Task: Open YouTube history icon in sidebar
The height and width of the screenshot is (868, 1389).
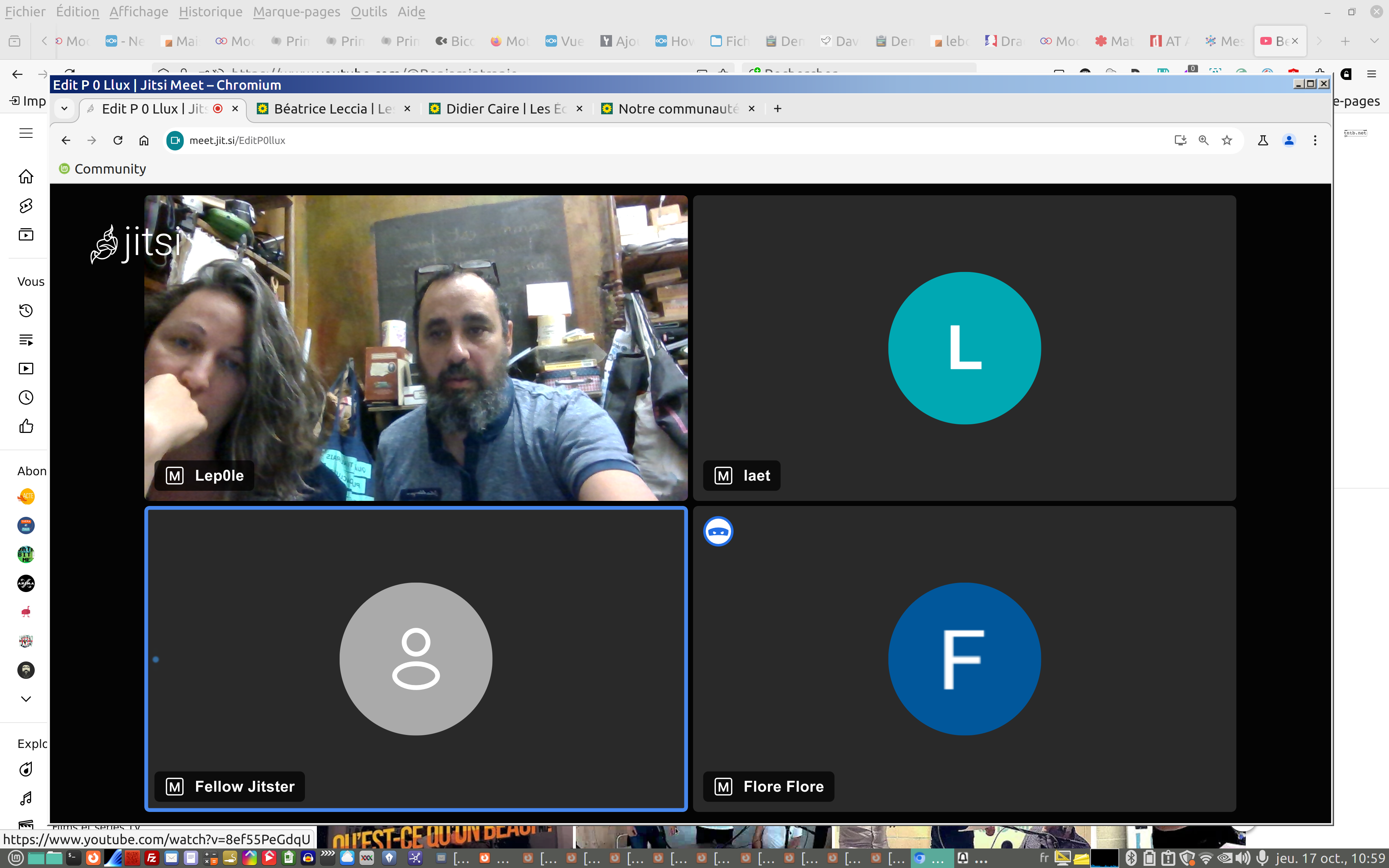Action: point(26,311)
